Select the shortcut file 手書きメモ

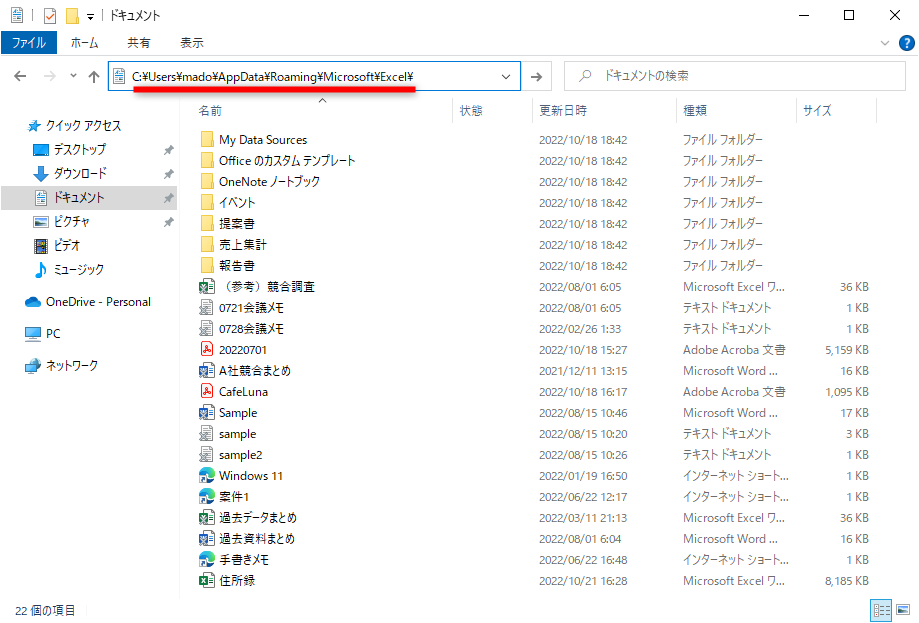(x=244, y=560)
